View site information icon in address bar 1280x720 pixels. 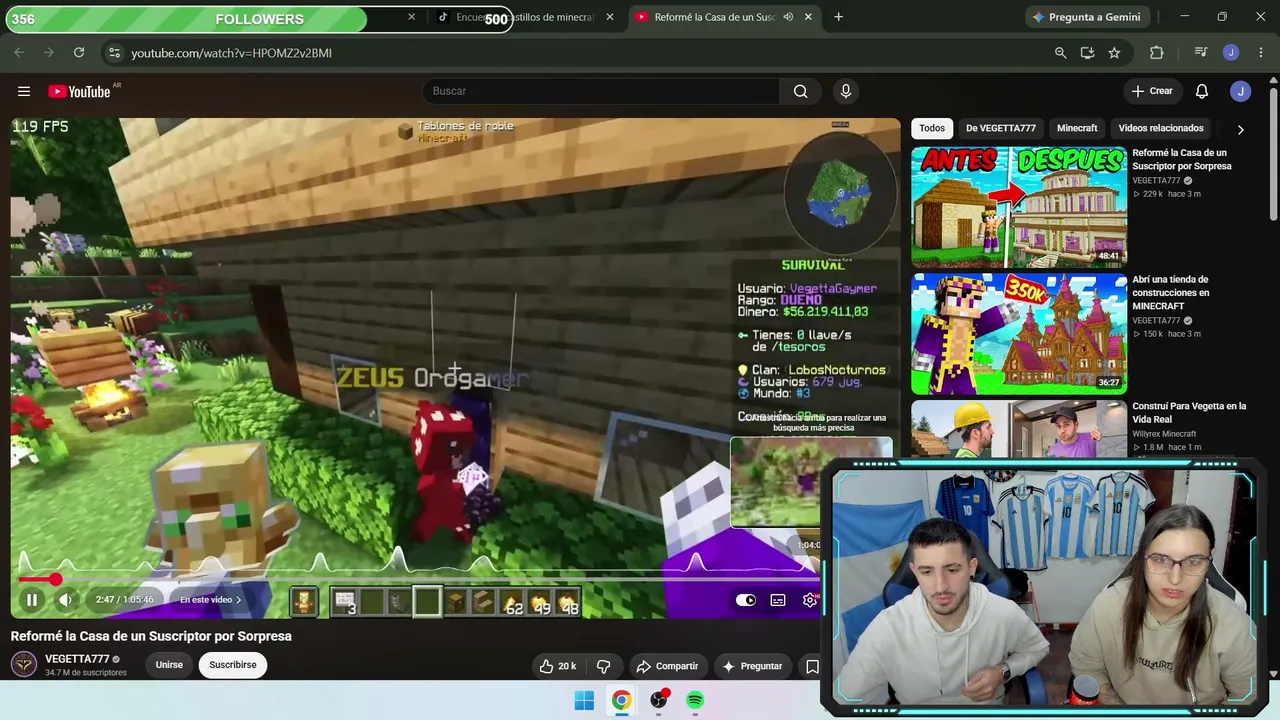click(114, 53)
